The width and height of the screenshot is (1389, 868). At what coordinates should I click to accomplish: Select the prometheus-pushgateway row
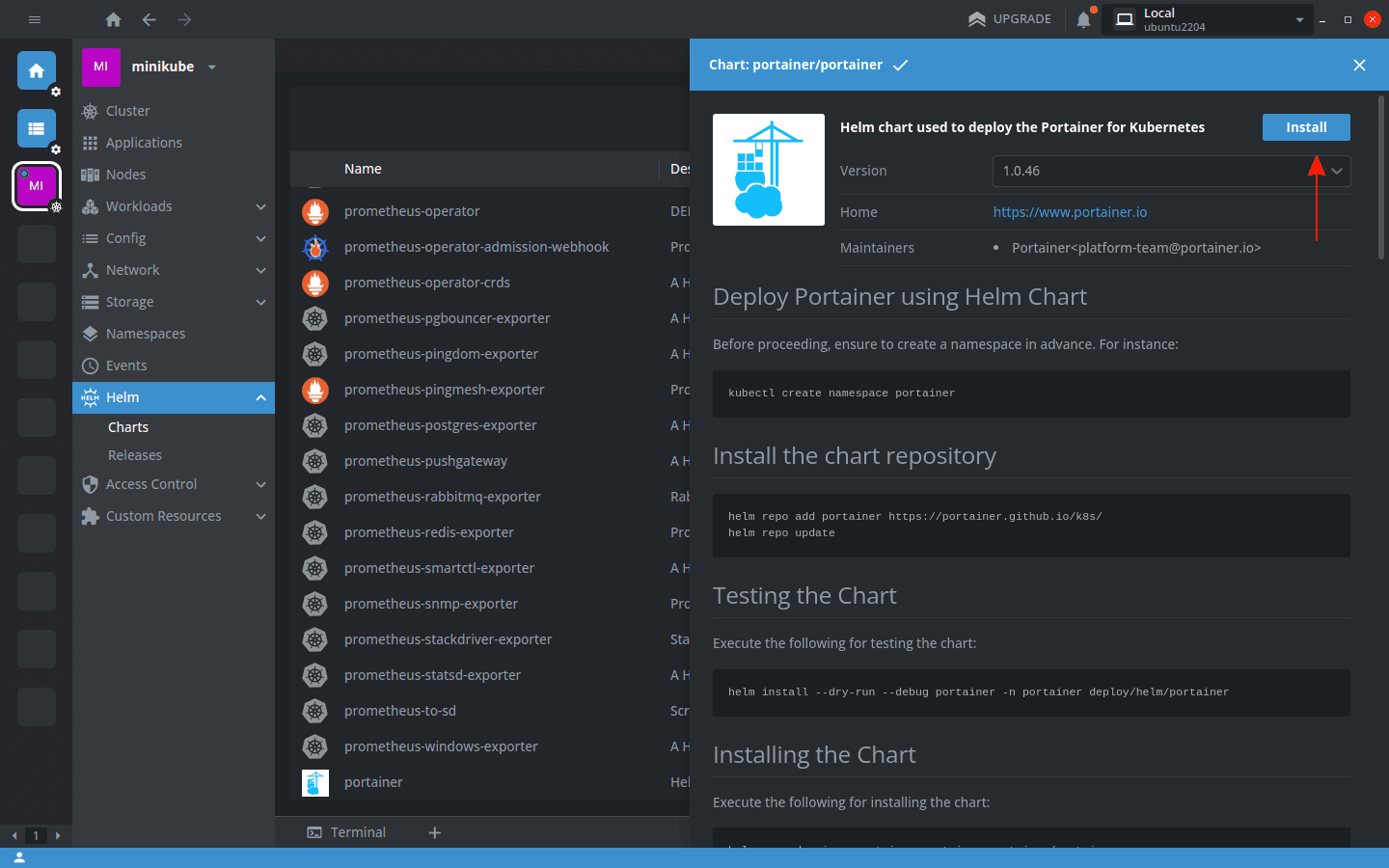490,461
